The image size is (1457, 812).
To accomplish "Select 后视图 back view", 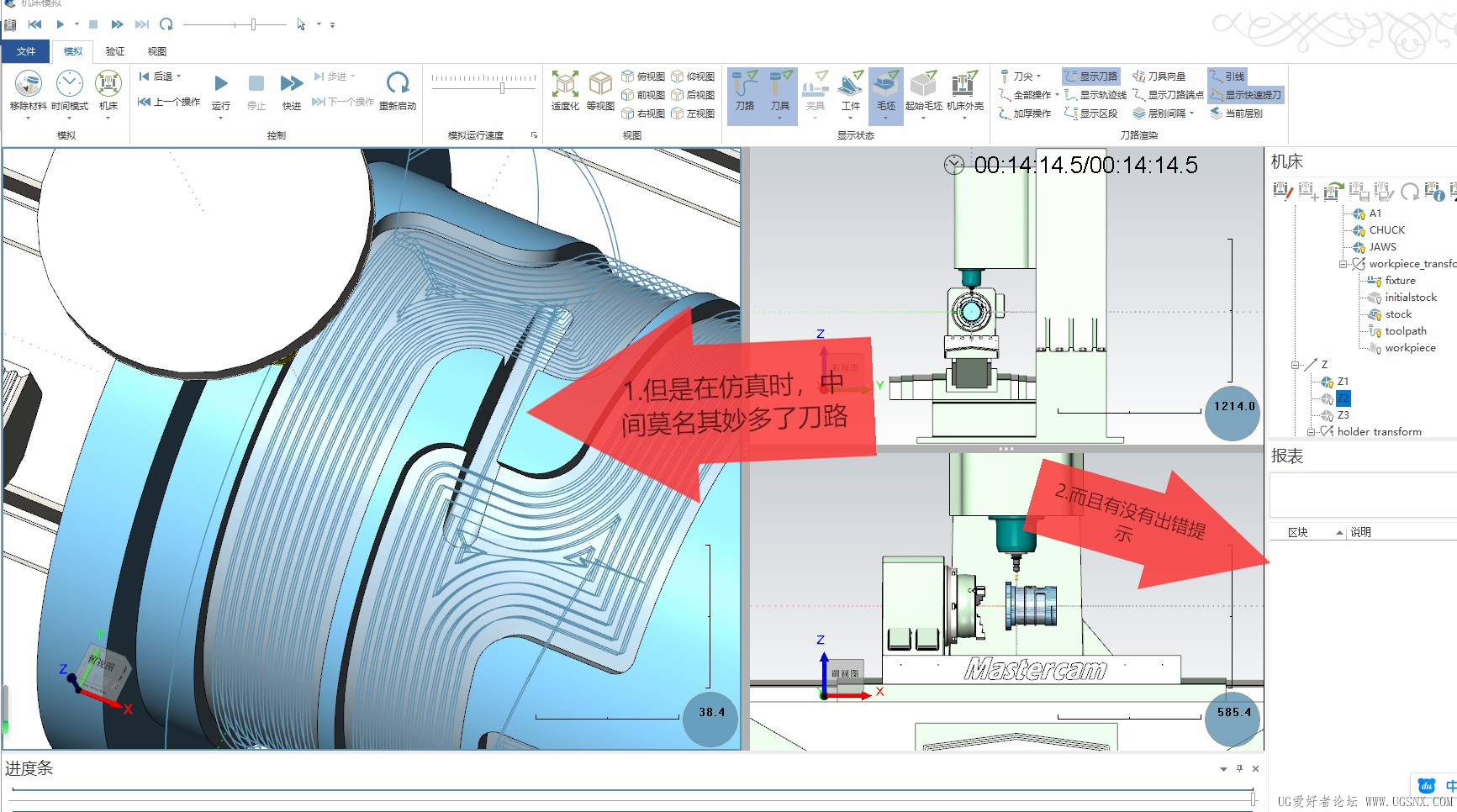I will [x=693, y=95].
